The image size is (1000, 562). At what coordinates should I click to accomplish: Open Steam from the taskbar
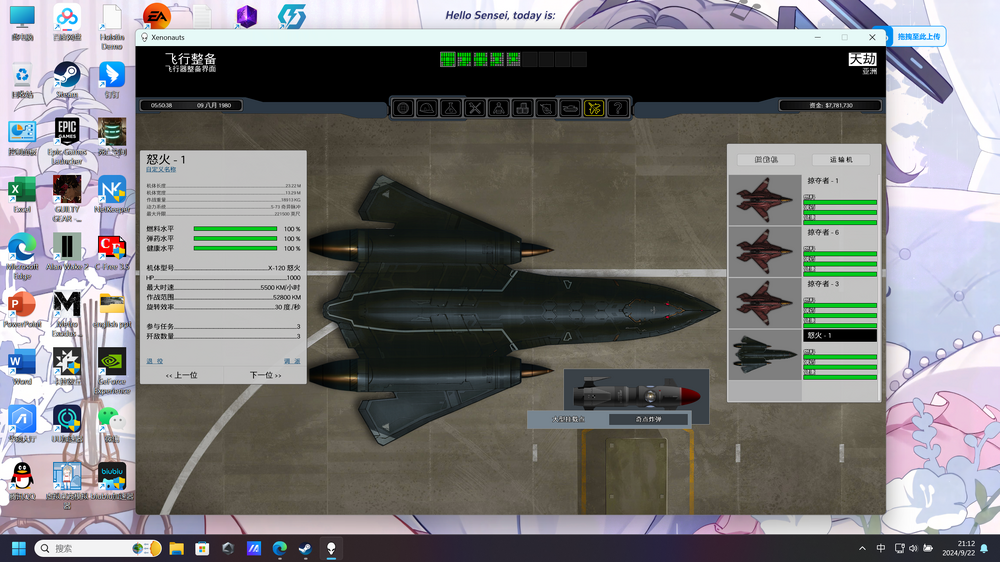point(305,549)
